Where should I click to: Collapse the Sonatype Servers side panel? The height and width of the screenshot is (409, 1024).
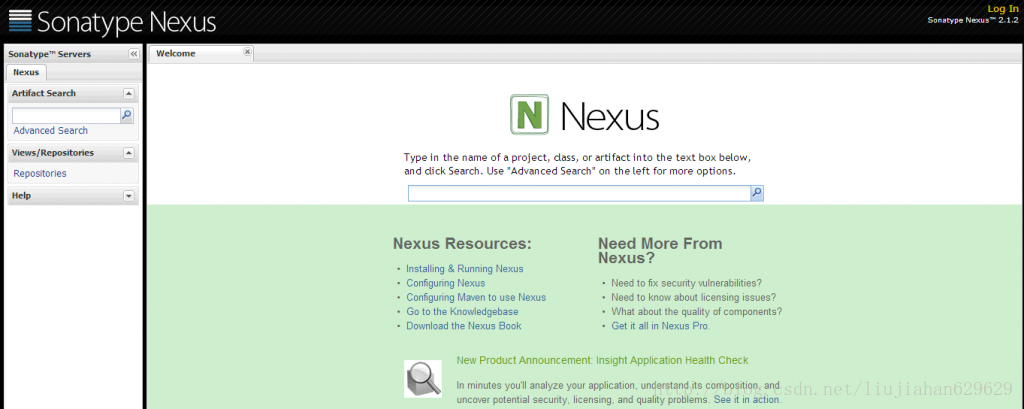(x=133, y=54)
